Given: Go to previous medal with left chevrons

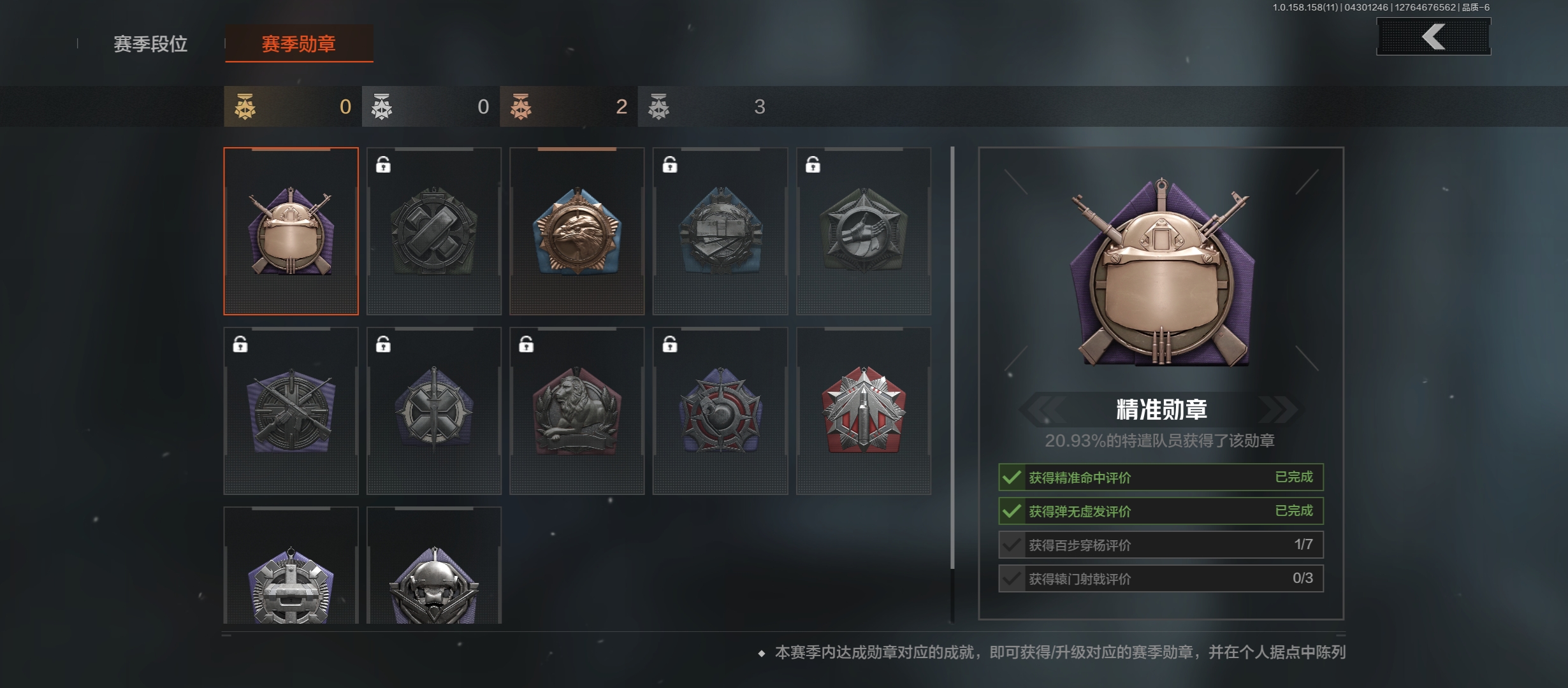Looking at the screenshot, I should [x=1043, y=410].
